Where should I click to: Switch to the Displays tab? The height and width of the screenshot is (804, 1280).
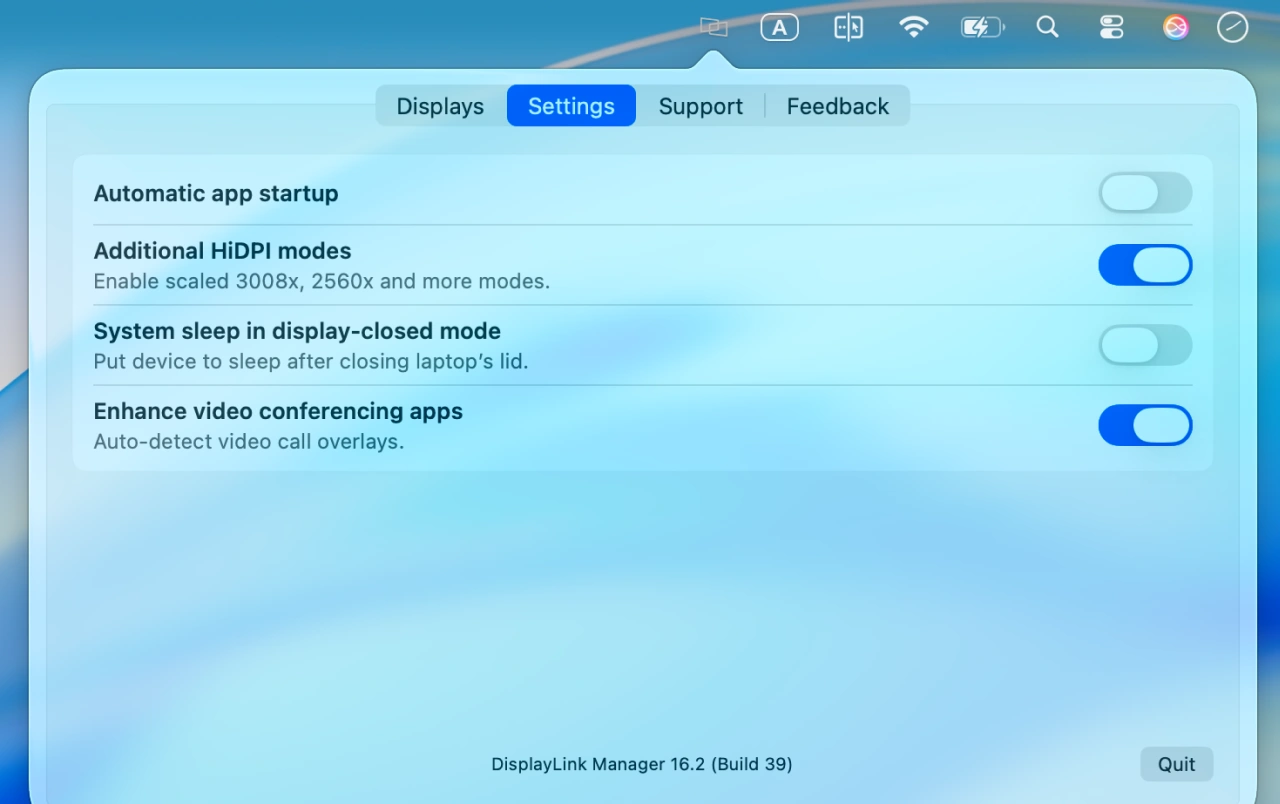(440, 106)
